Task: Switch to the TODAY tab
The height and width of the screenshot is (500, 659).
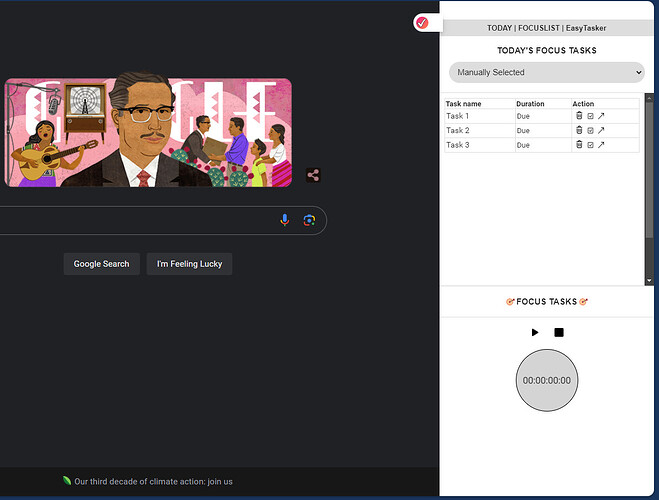Action: (x=499, y=28)
